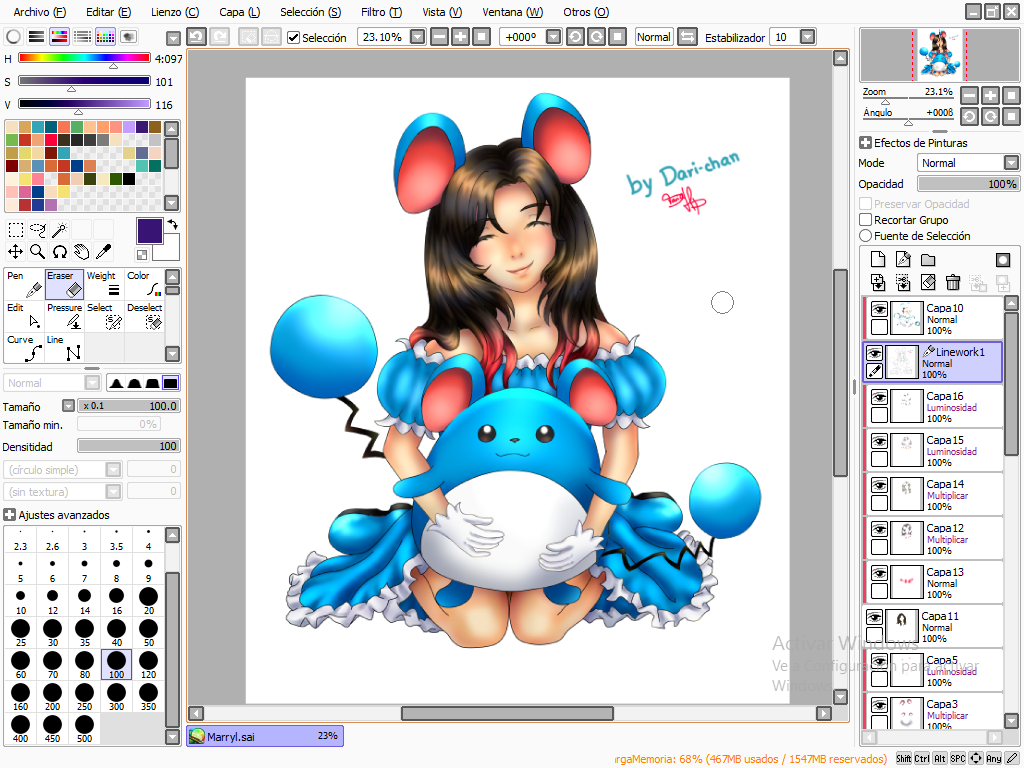Select the move tool

[x=16, y=251]
